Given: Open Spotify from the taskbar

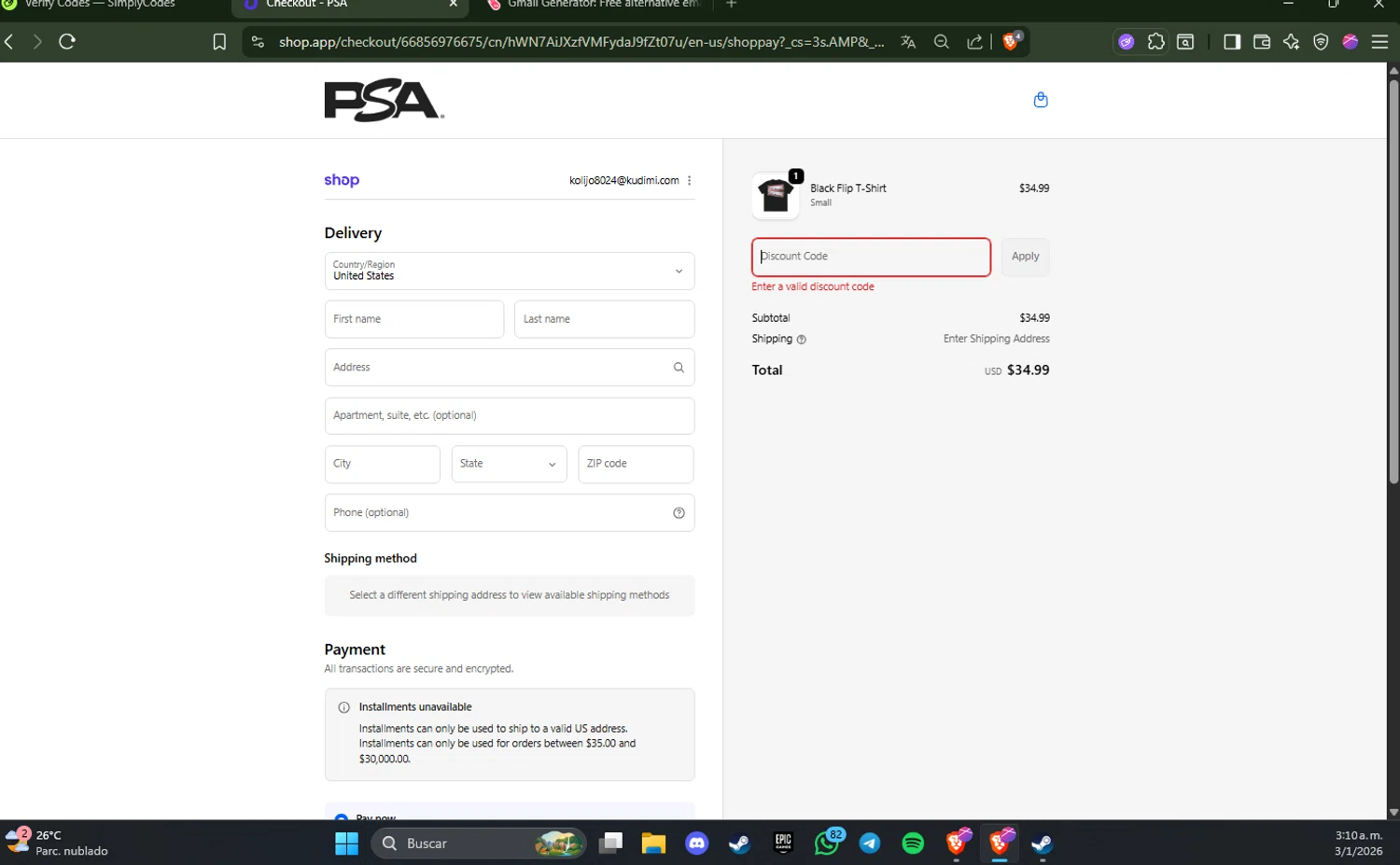Looking at the screenshot, I should 913,844.
